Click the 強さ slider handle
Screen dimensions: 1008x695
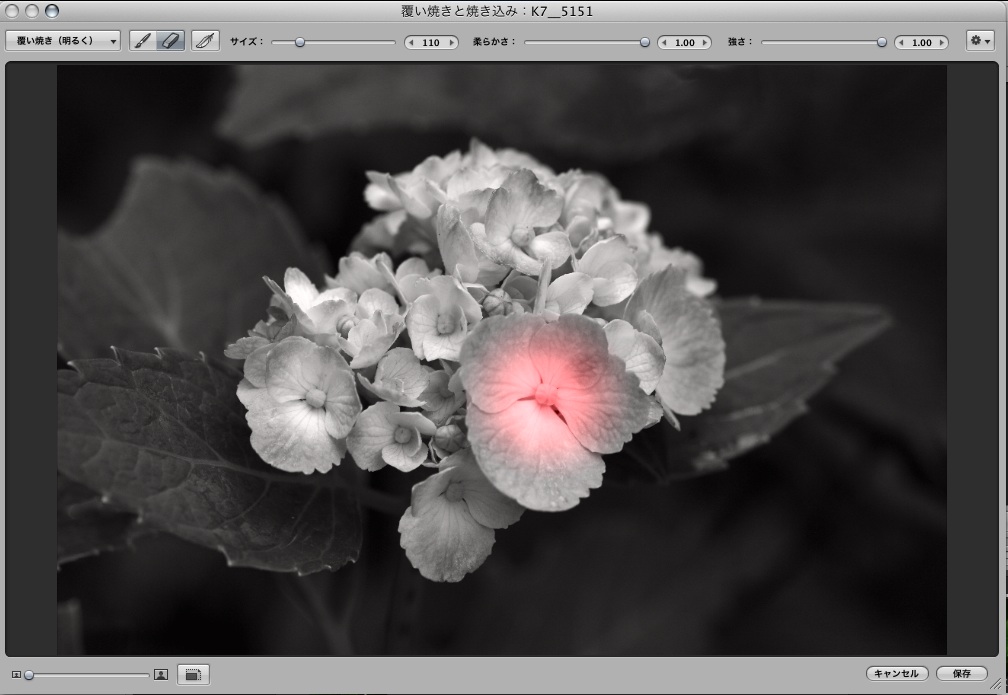coord(882,42)
